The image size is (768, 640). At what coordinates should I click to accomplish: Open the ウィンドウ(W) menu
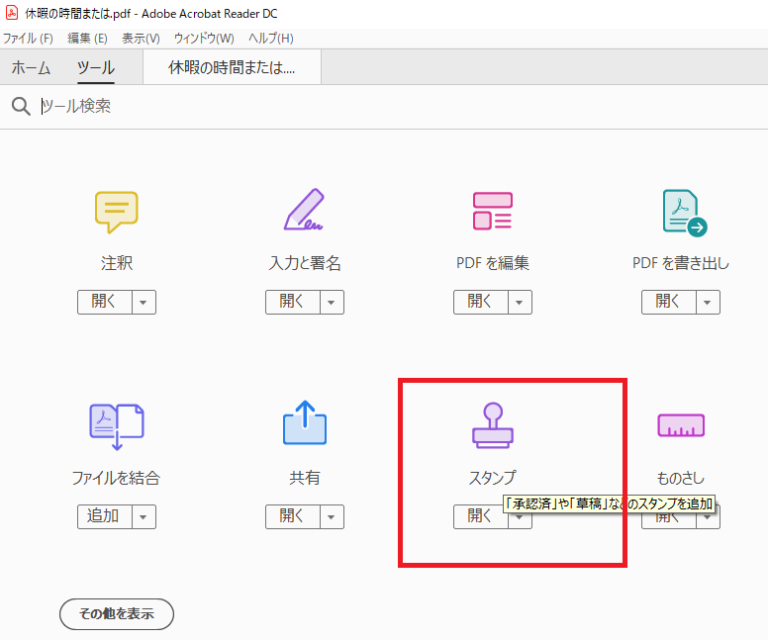tap(204, 38)
